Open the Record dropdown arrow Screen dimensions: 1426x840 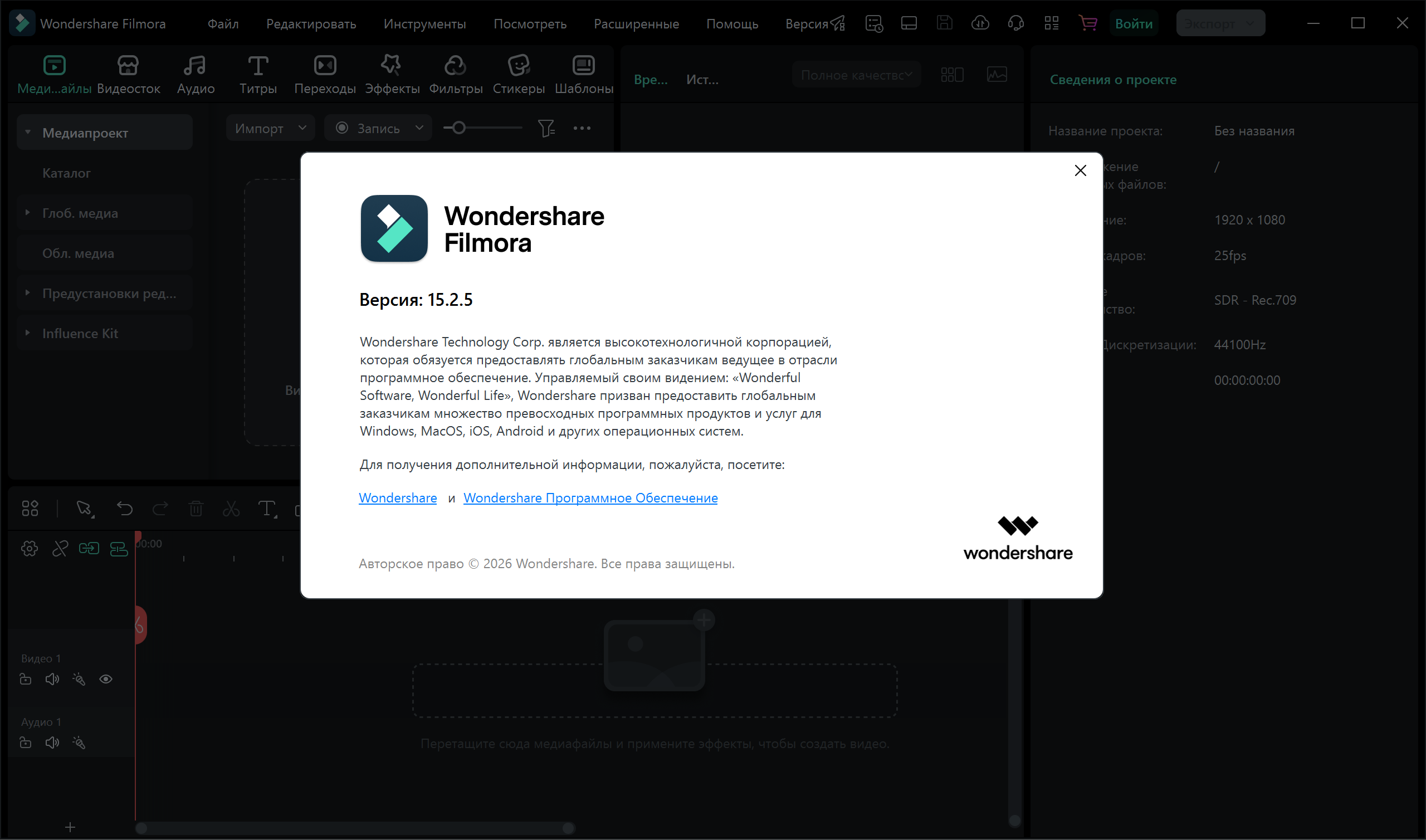click(419, 129)
